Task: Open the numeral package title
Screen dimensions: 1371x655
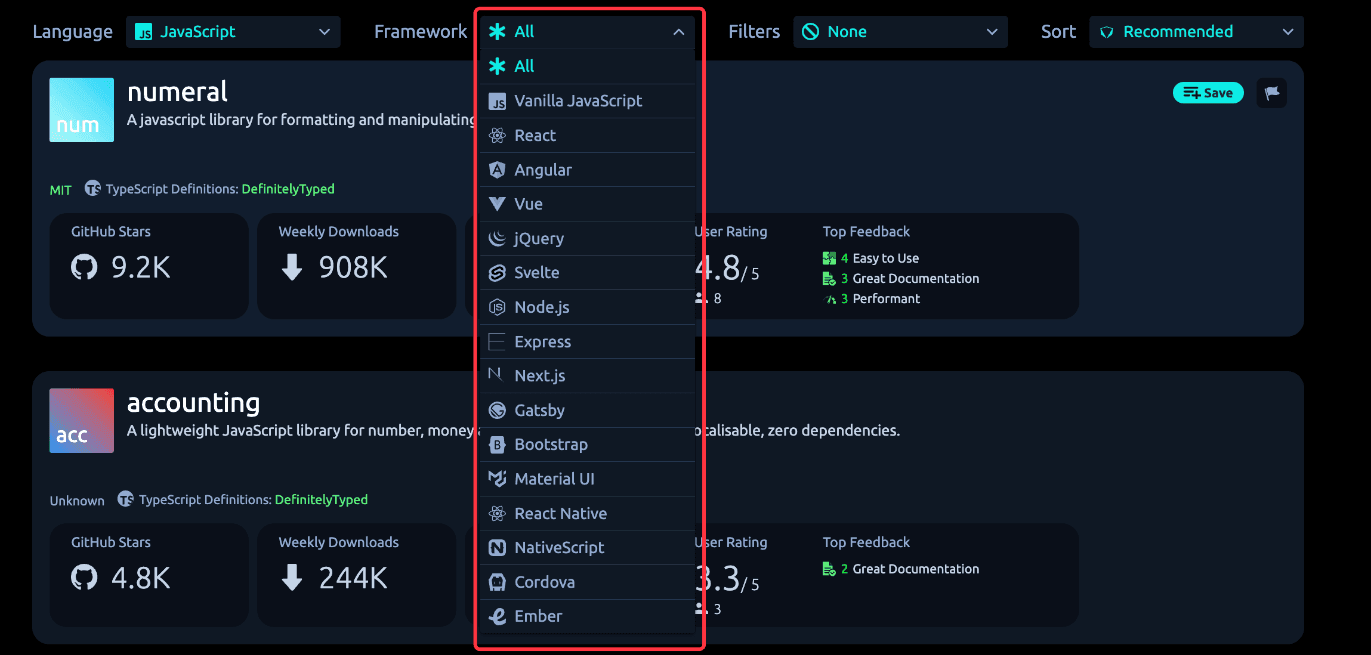Action: [177, 92]
